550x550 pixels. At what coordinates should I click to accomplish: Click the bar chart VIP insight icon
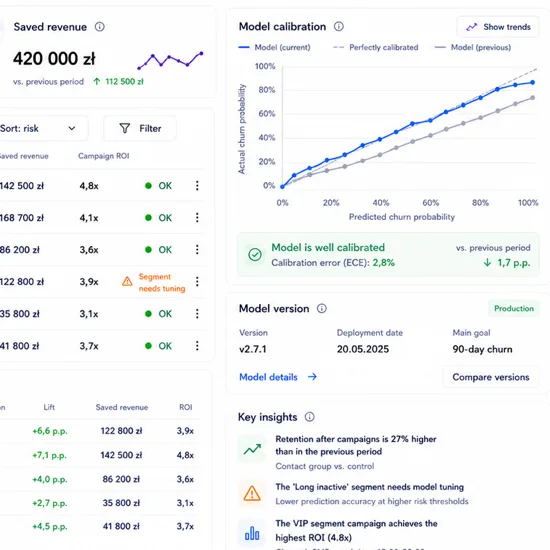coord(252,533)
